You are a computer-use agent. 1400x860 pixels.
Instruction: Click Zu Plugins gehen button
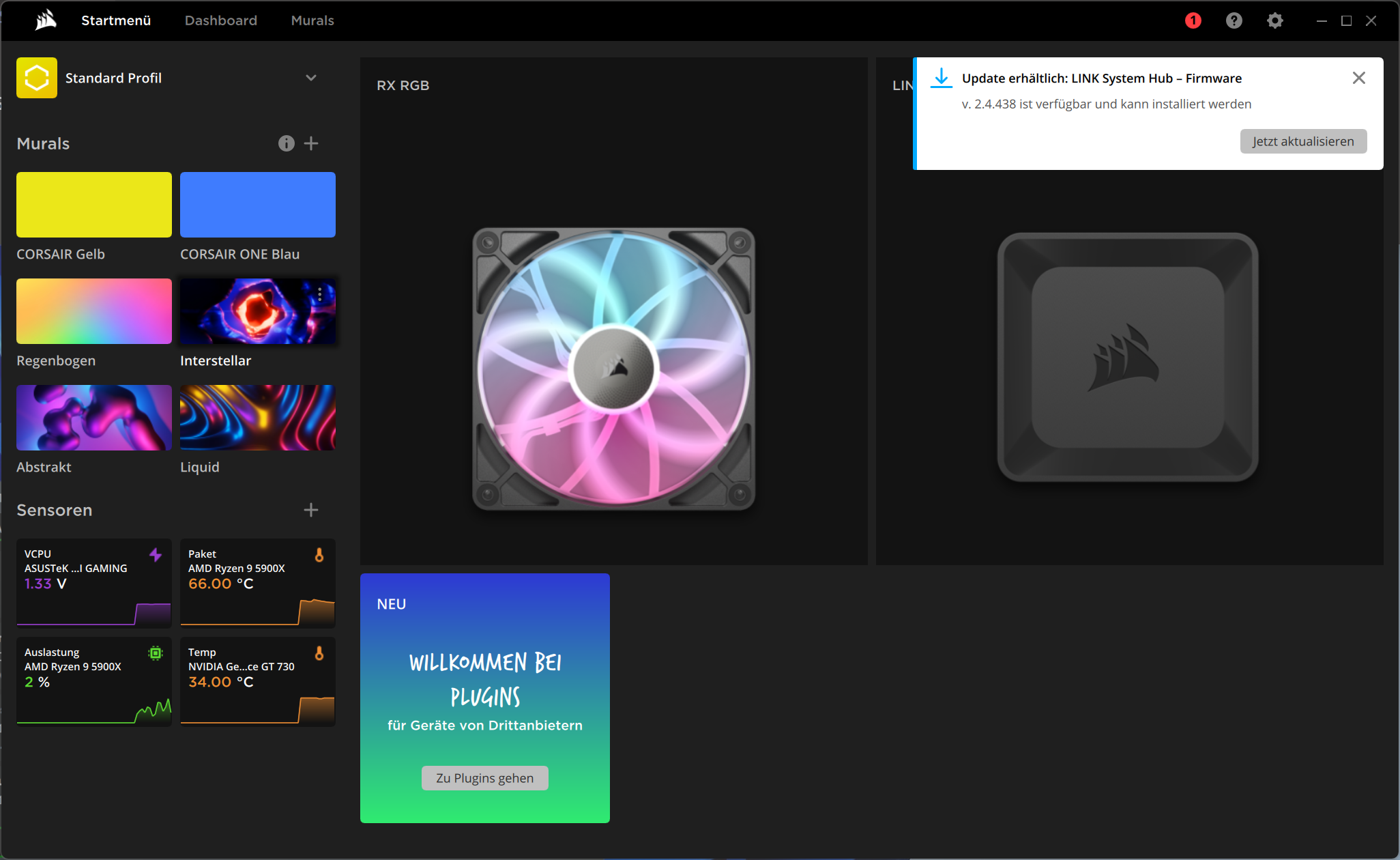(x=485, y=778)
